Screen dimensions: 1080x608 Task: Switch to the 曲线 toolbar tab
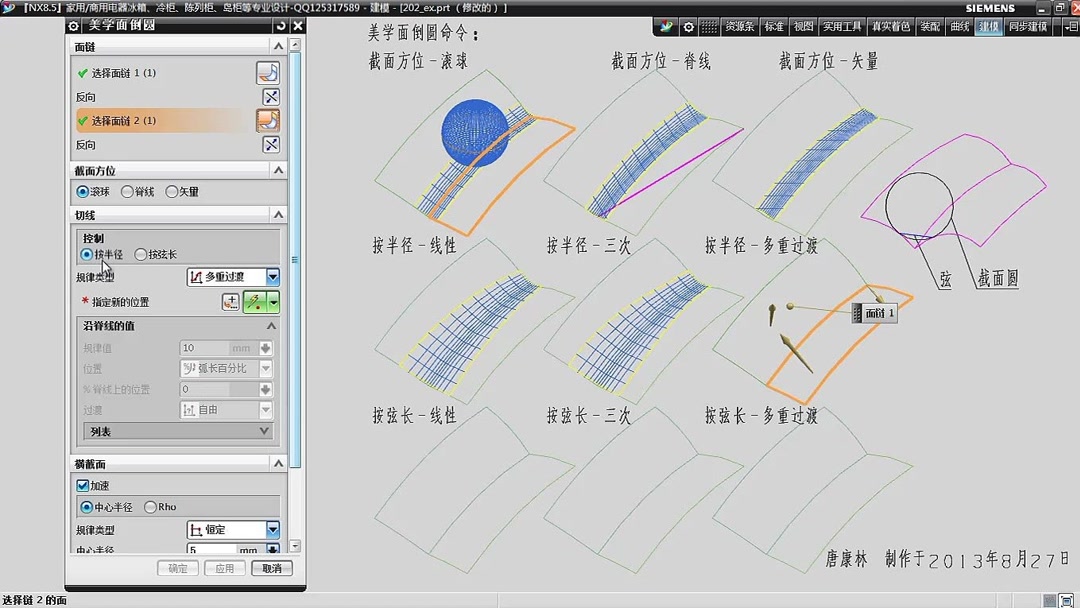960,26
